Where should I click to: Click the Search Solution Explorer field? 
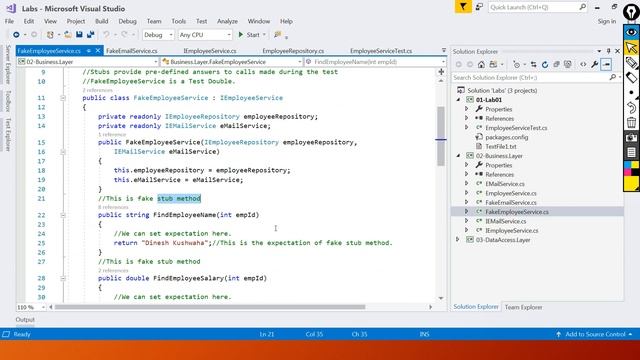click(x=536, y=78)
